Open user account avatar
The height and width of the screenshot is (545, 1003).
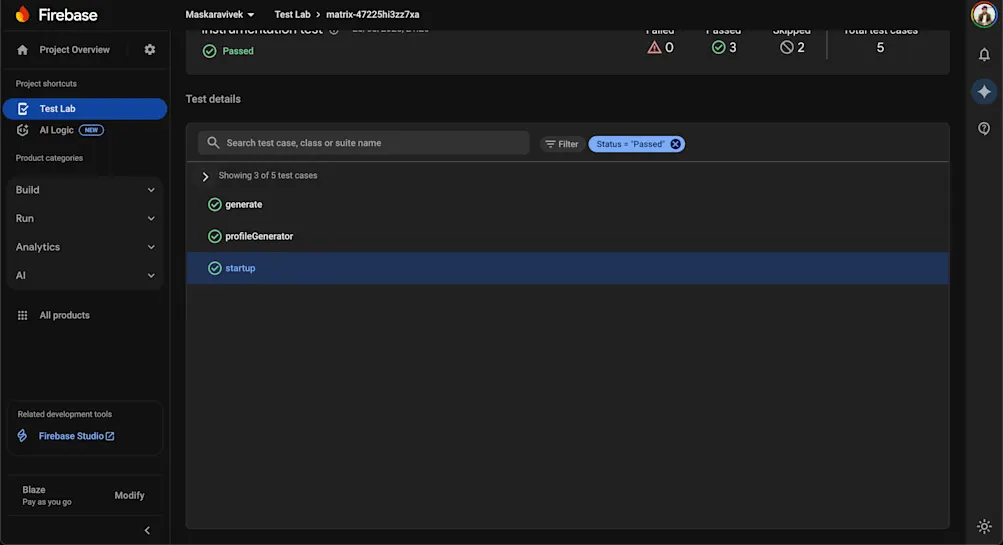tap(984, 15)
